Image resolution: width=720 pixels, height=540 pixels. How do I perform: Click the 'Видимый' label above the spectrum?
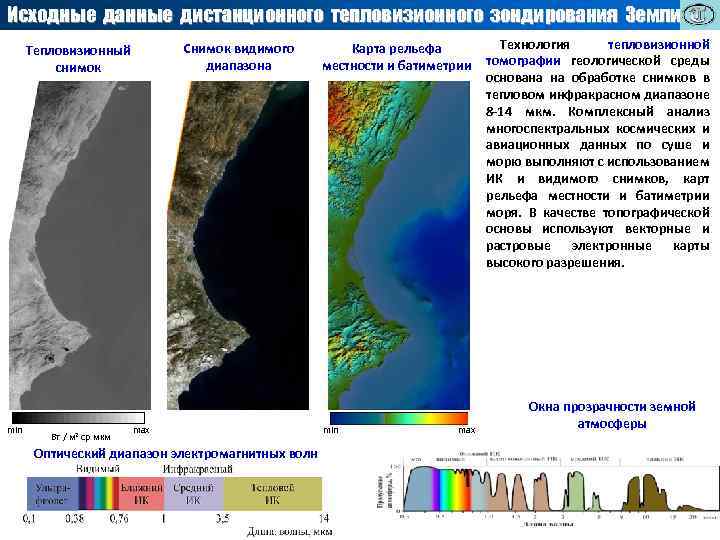(x=97, y=469)
